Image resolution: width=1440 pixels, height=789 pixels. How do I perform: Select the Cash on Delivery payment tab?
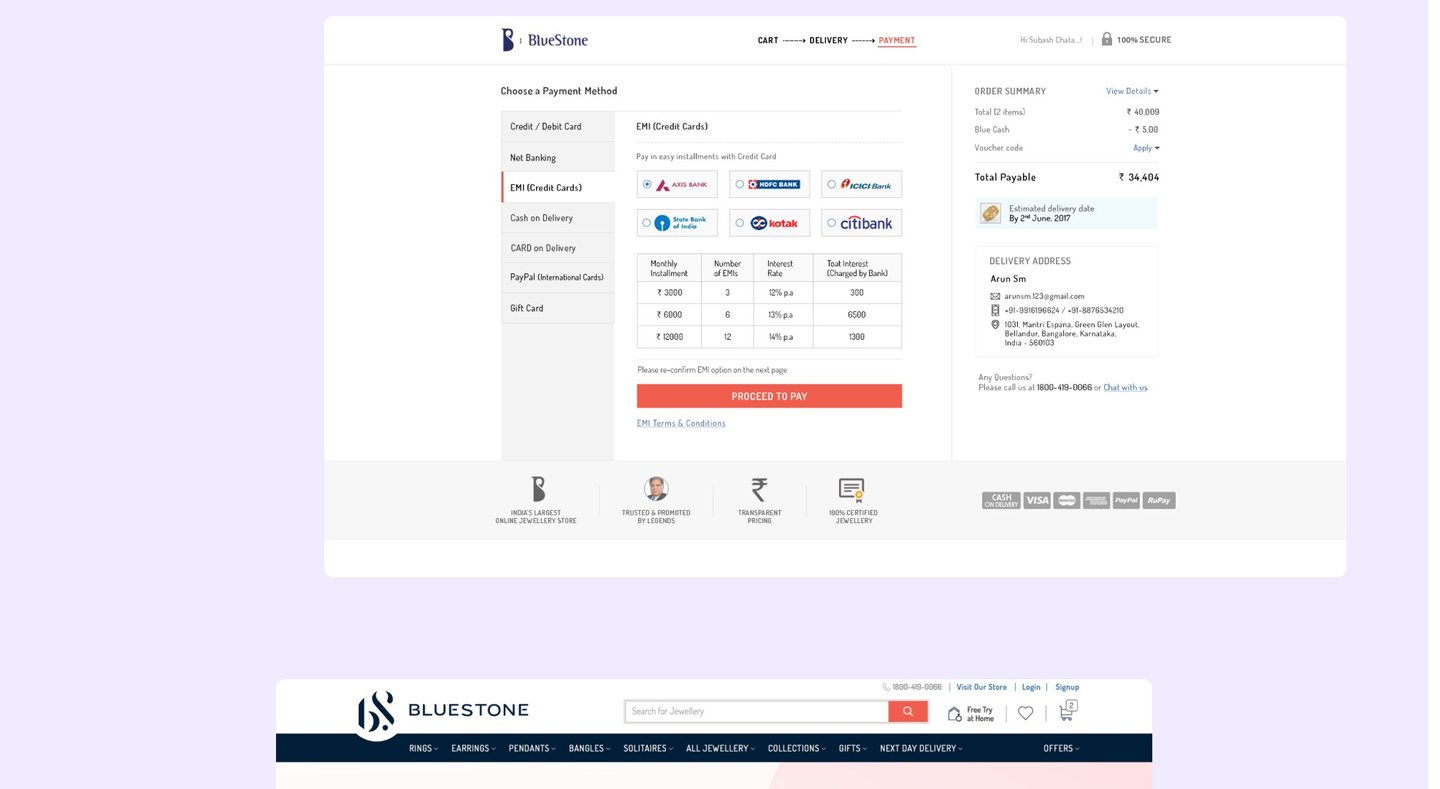pos(558,218)
